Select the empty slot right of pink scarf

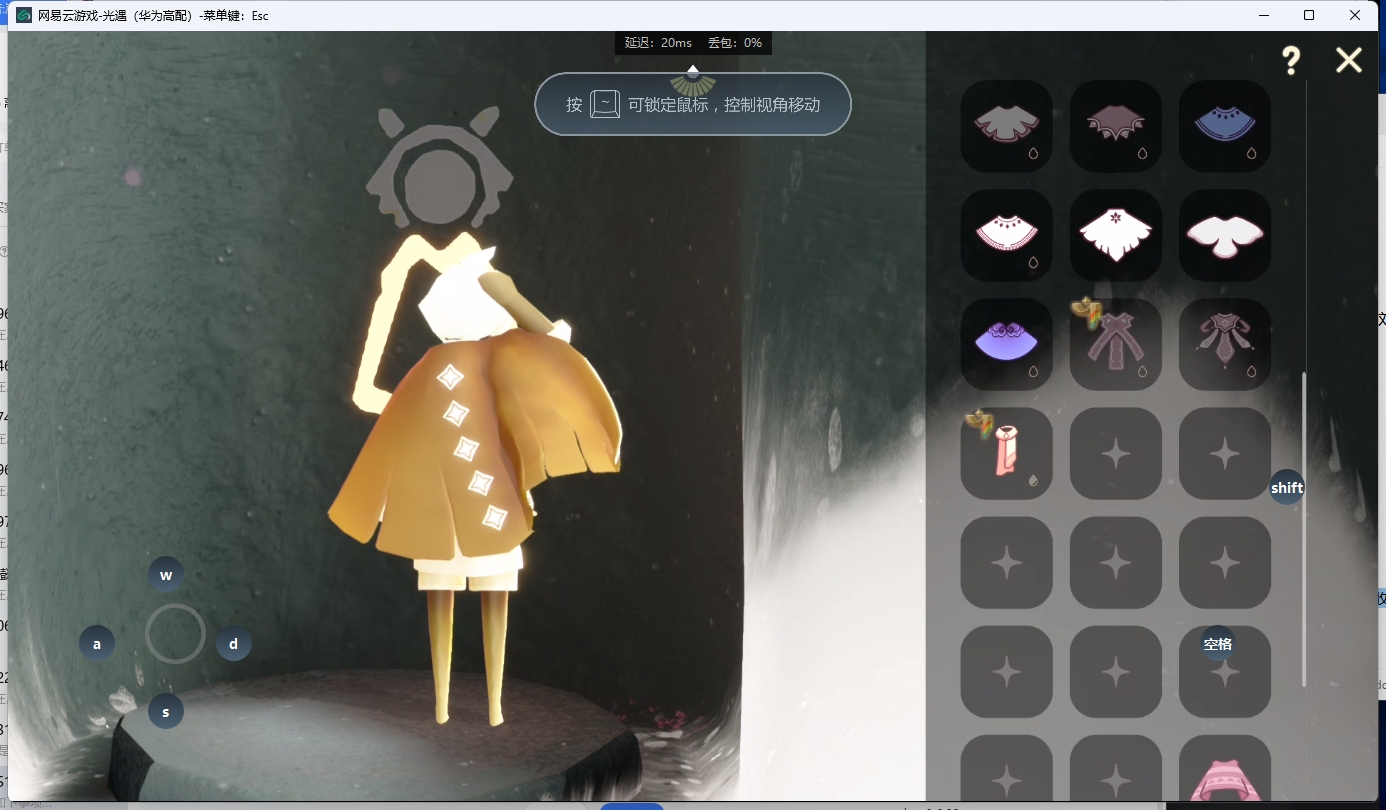pos(1115,453)
